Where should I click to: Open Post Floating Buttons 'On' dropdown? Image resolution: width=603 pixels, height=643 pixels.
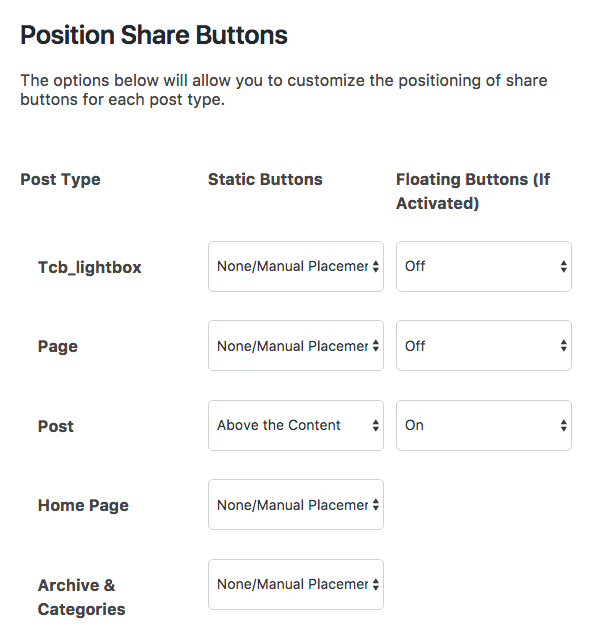point(484,426)
